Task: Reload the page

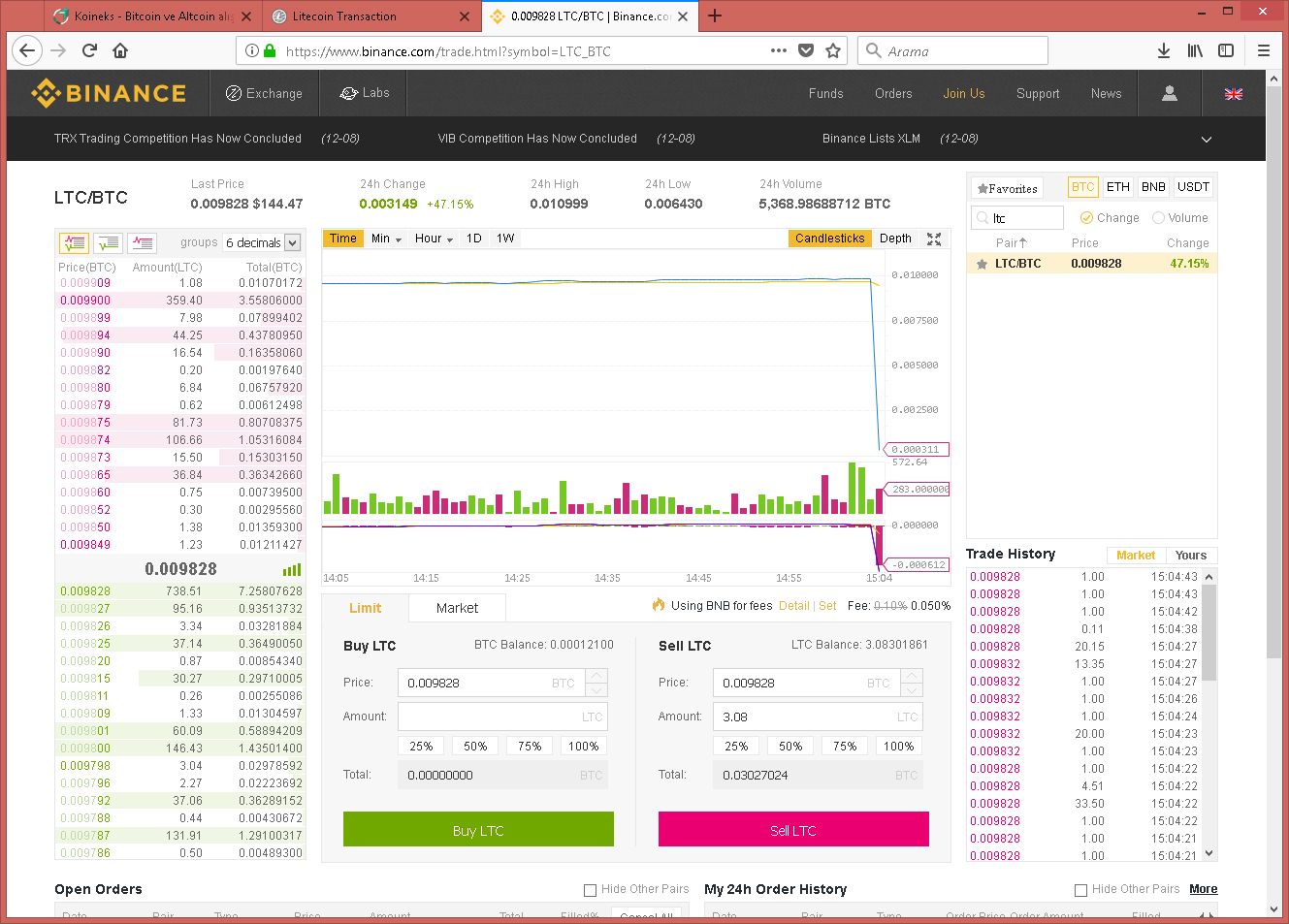Action: pos(89,50)
